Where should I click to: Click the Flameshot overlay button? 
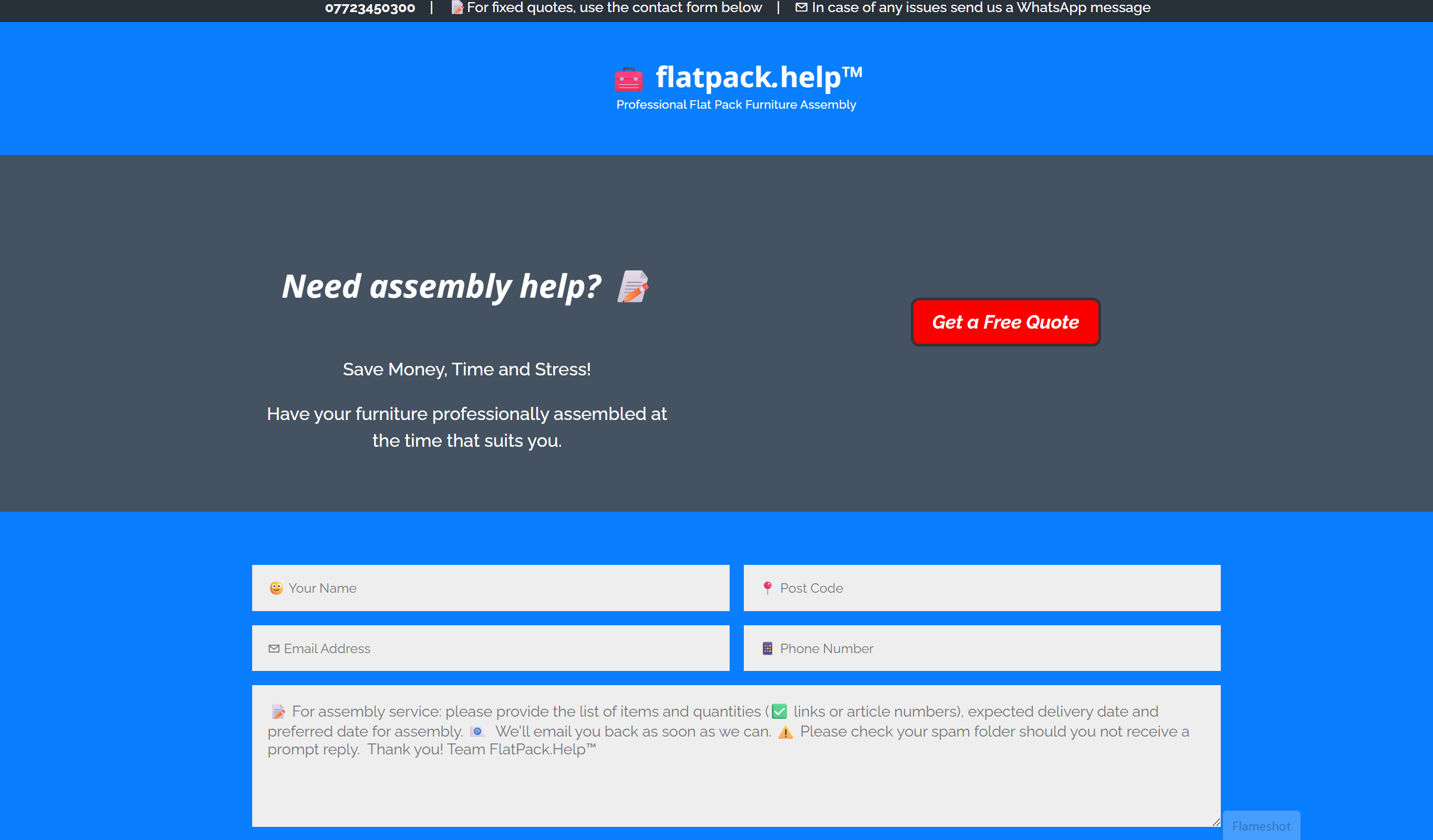[1261, 825]
